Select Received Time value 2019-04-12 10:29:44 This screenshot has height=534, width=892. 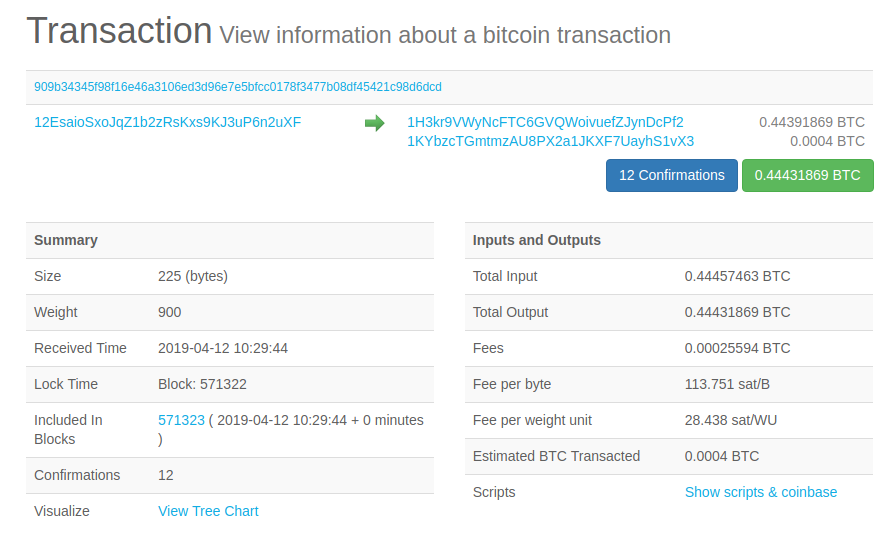[x=223, y=348]
